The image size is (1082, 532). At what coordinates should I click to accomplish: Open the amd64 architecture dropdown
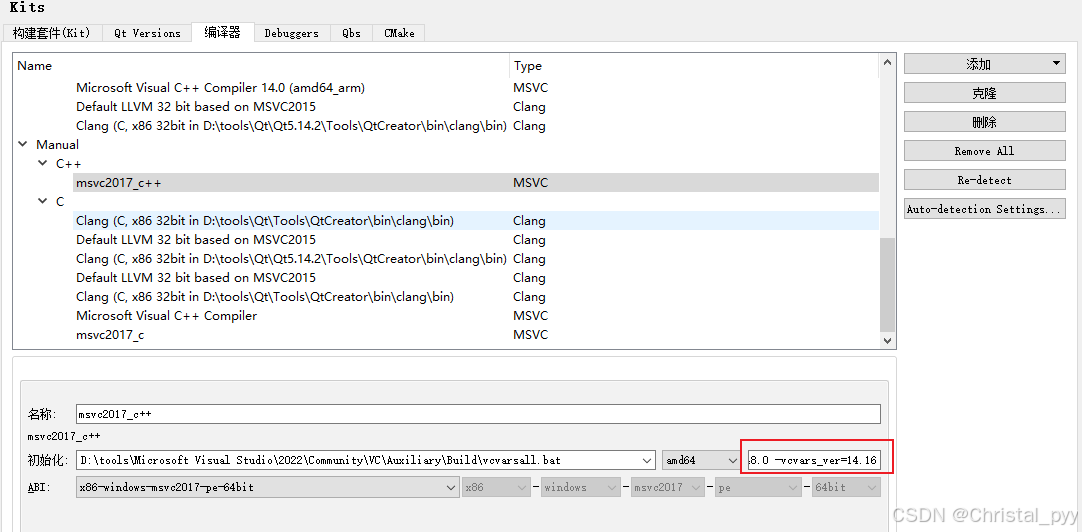point(700,460)
